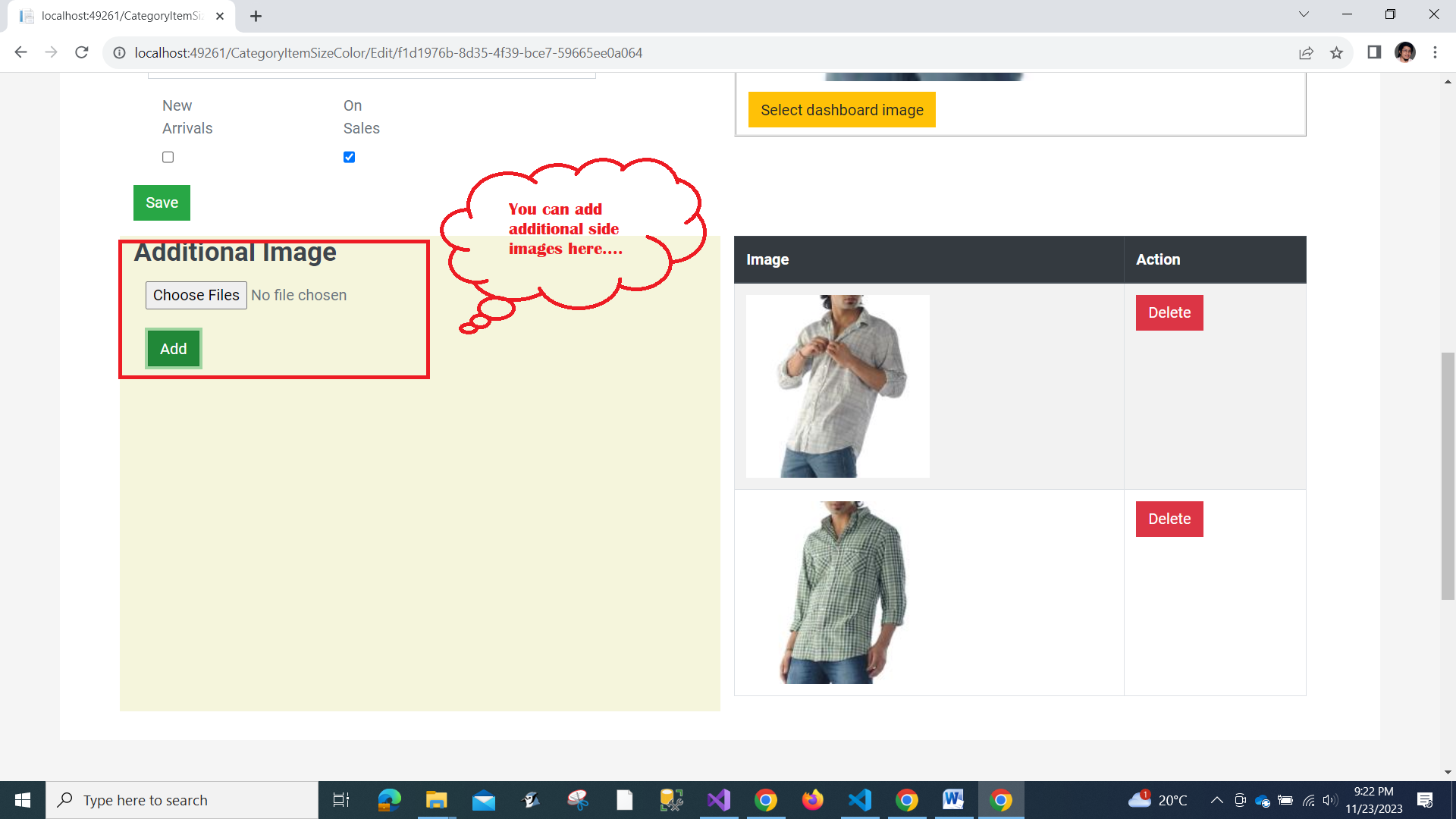Click Choose Files for additional image
This screenshot has width=1456, height=819.
[196, 295]
